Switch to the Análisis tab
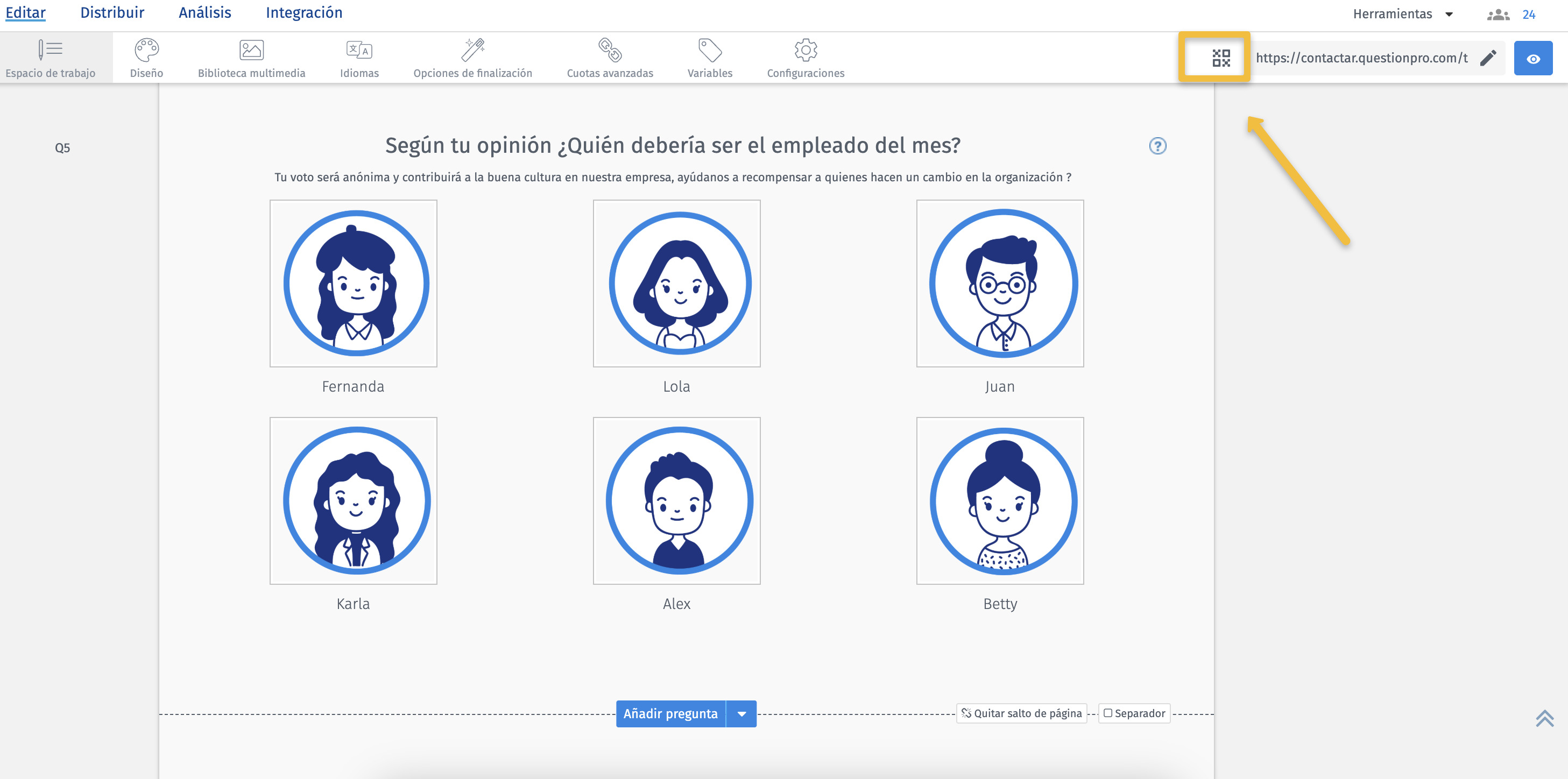Viewport: 1568px width, 779px height. click(x=204, y=13)
